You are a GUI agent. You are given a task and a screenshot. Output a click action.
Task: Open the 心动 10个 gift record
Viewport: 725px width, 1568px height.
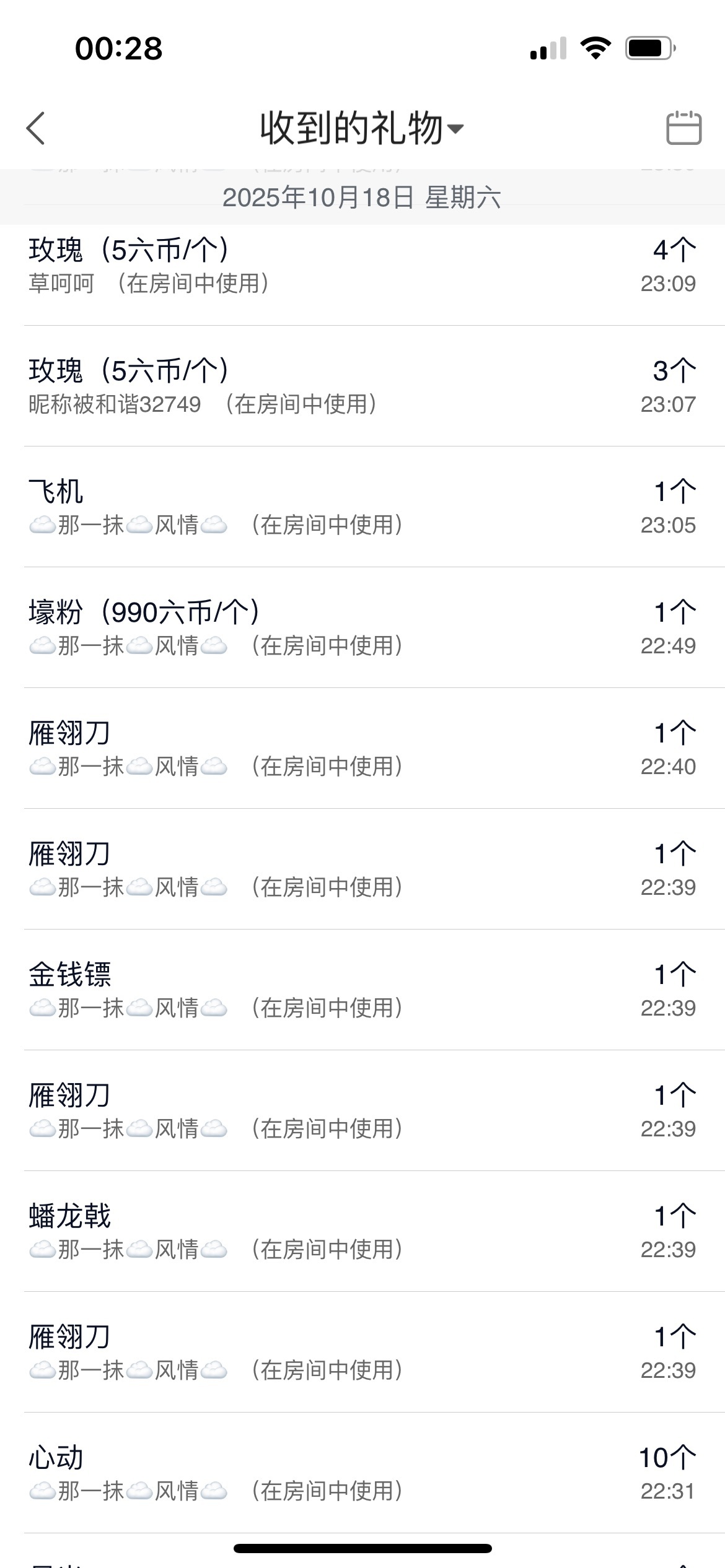click(x=361, y=1473)
